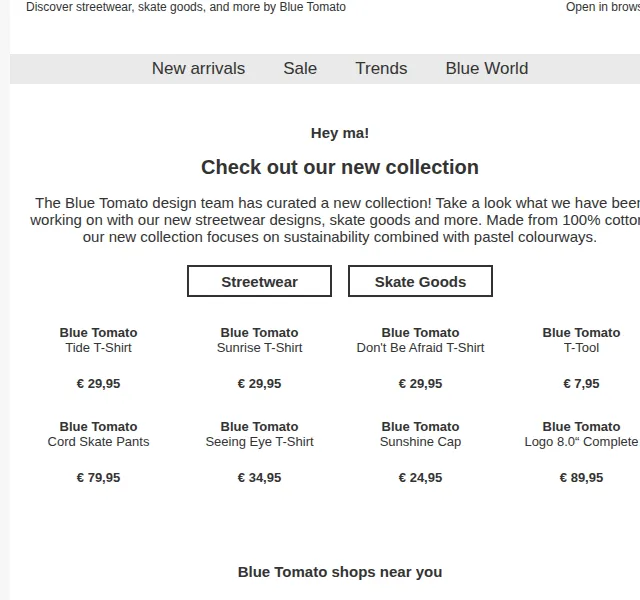This screenshot has width=640, height=600.
Task: Click the € 7,95 T-Tool price
Action: pyautogui.click(x=581, y=384)
